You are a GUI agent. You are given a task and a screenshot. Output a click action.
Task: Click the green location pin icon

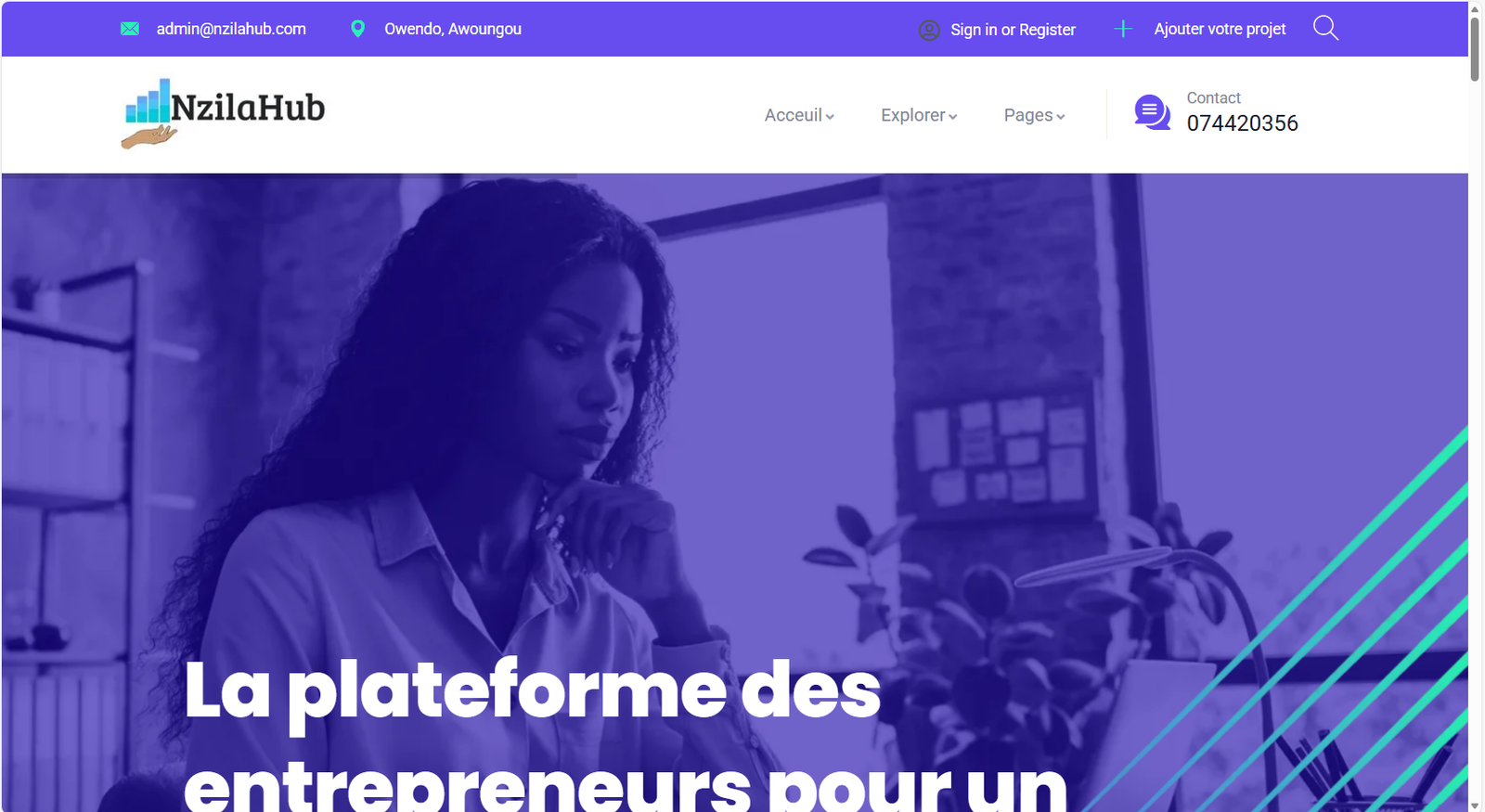click(x=357, y=29)
